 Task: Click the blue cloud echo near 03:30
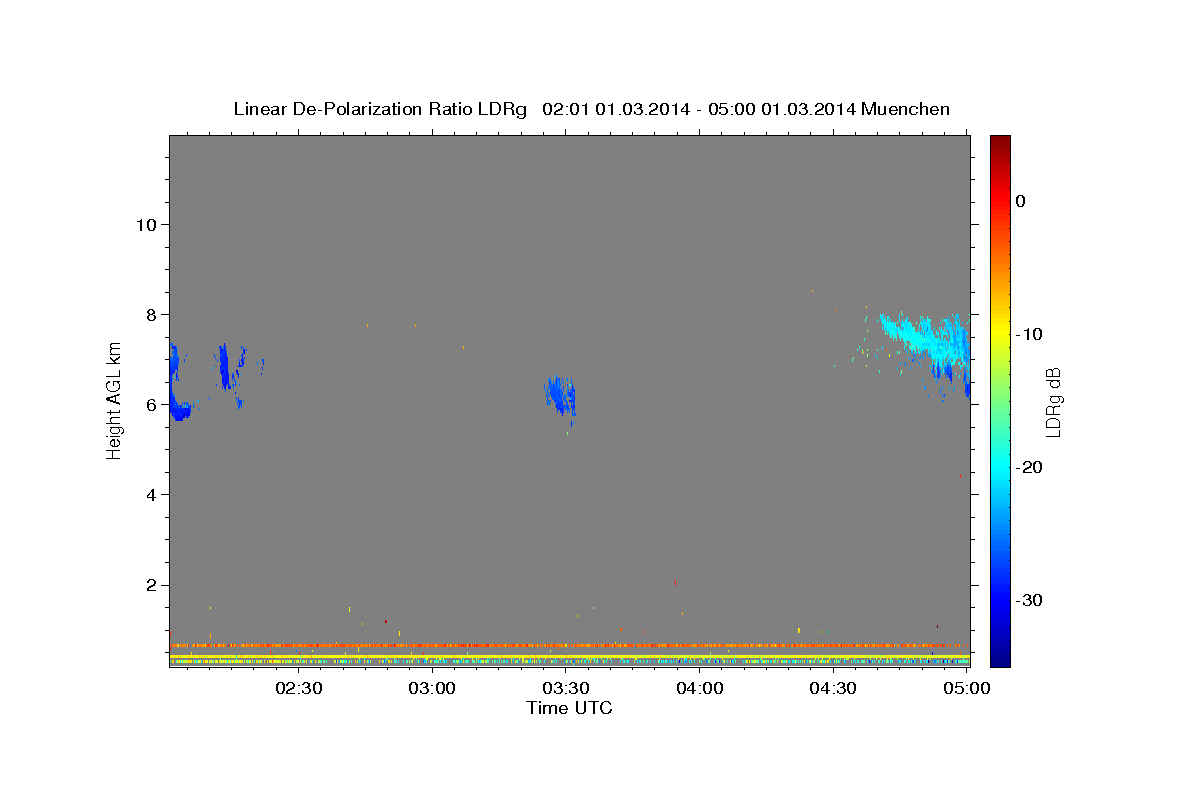[560, 395]
